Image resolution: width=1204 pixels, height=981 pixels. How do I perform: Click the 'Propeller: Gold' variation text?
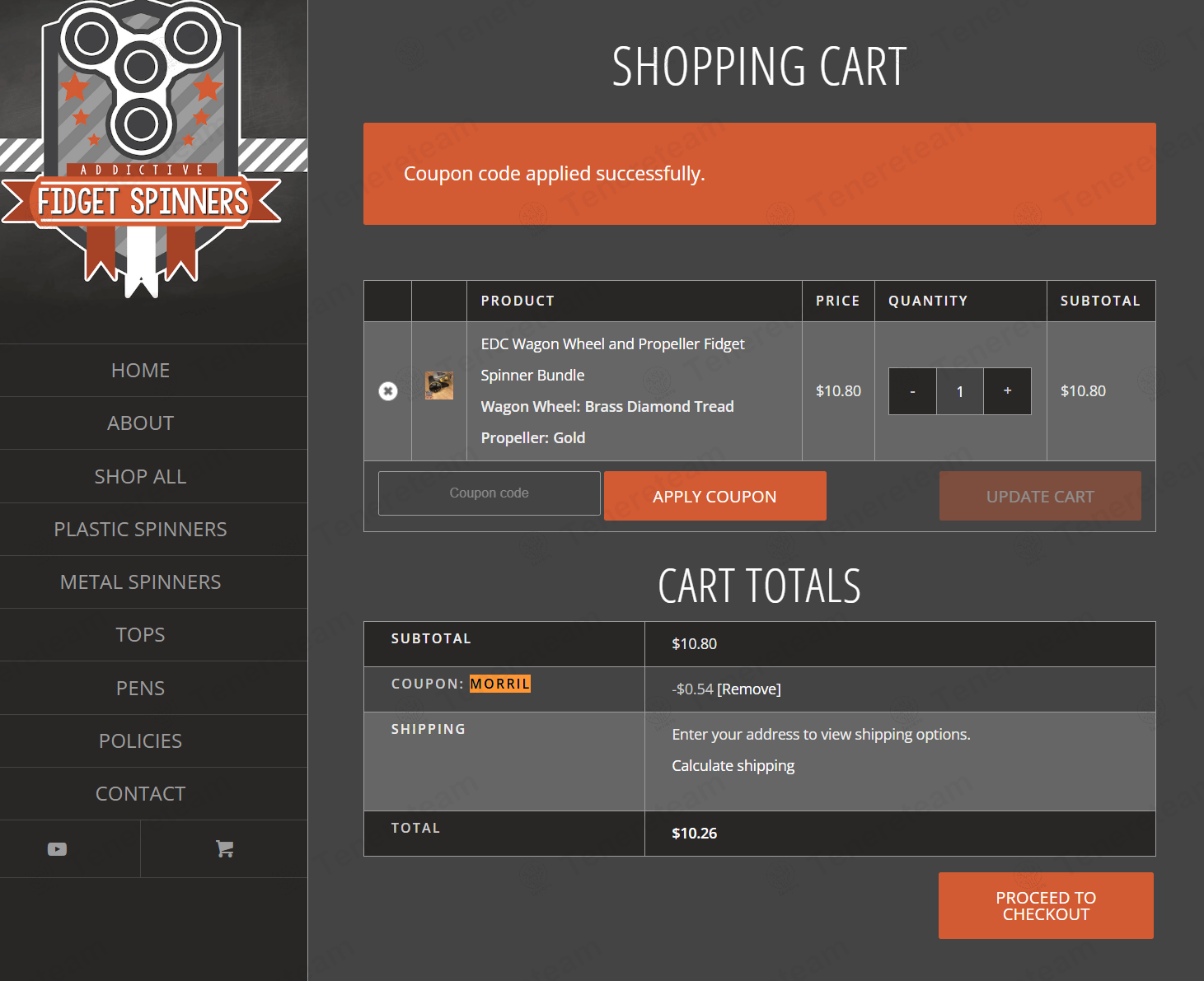point(533,438)
